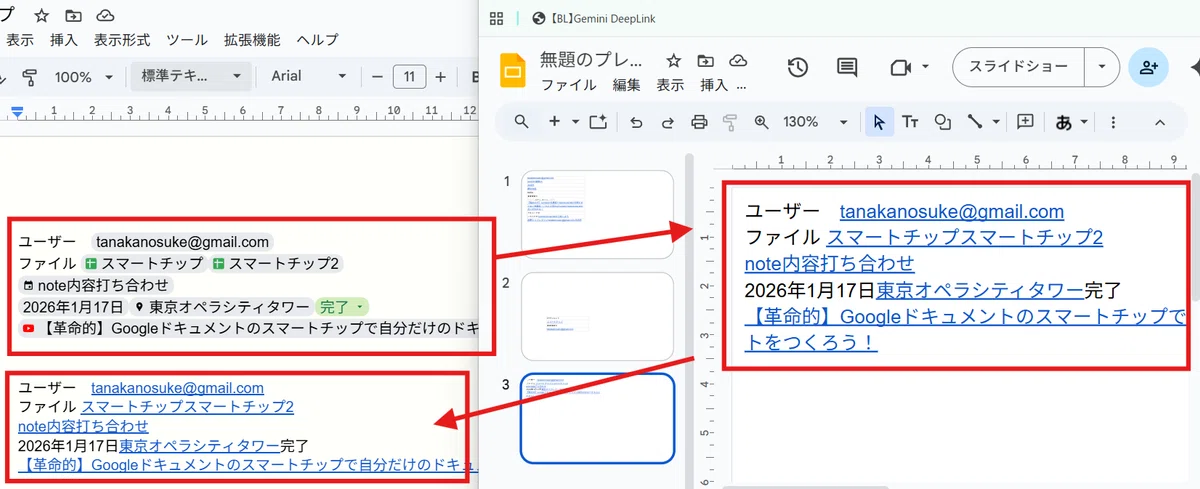The image size is (1200, 489).
Task: Click 東京オペラシティタワー link in lower Docs text
Action: coord(200,446)
